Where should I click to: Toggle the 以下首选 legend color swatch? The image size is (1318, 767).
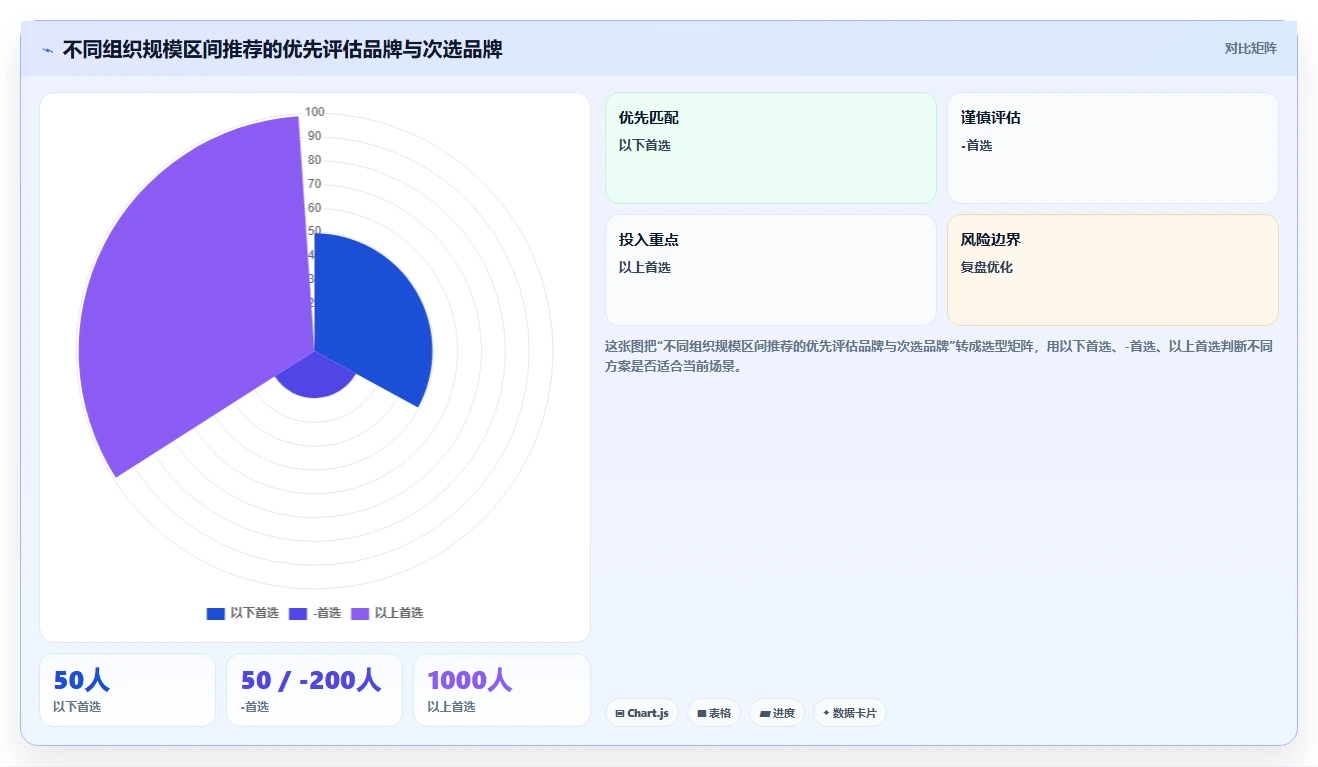[216, 613]
